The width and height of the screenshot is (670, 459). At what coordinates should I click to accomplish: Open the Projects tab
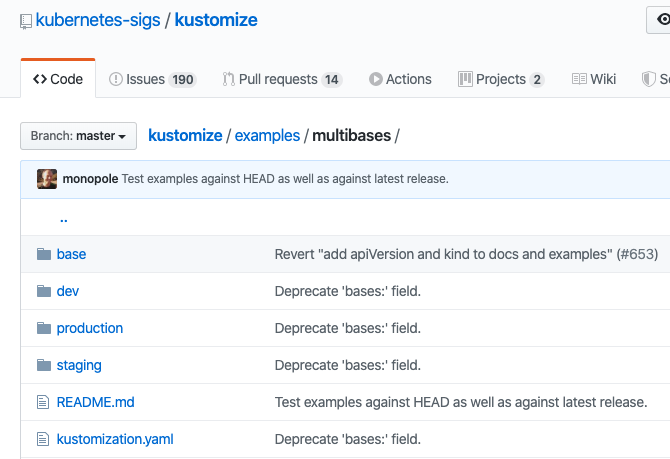click(x=501, y=79)
